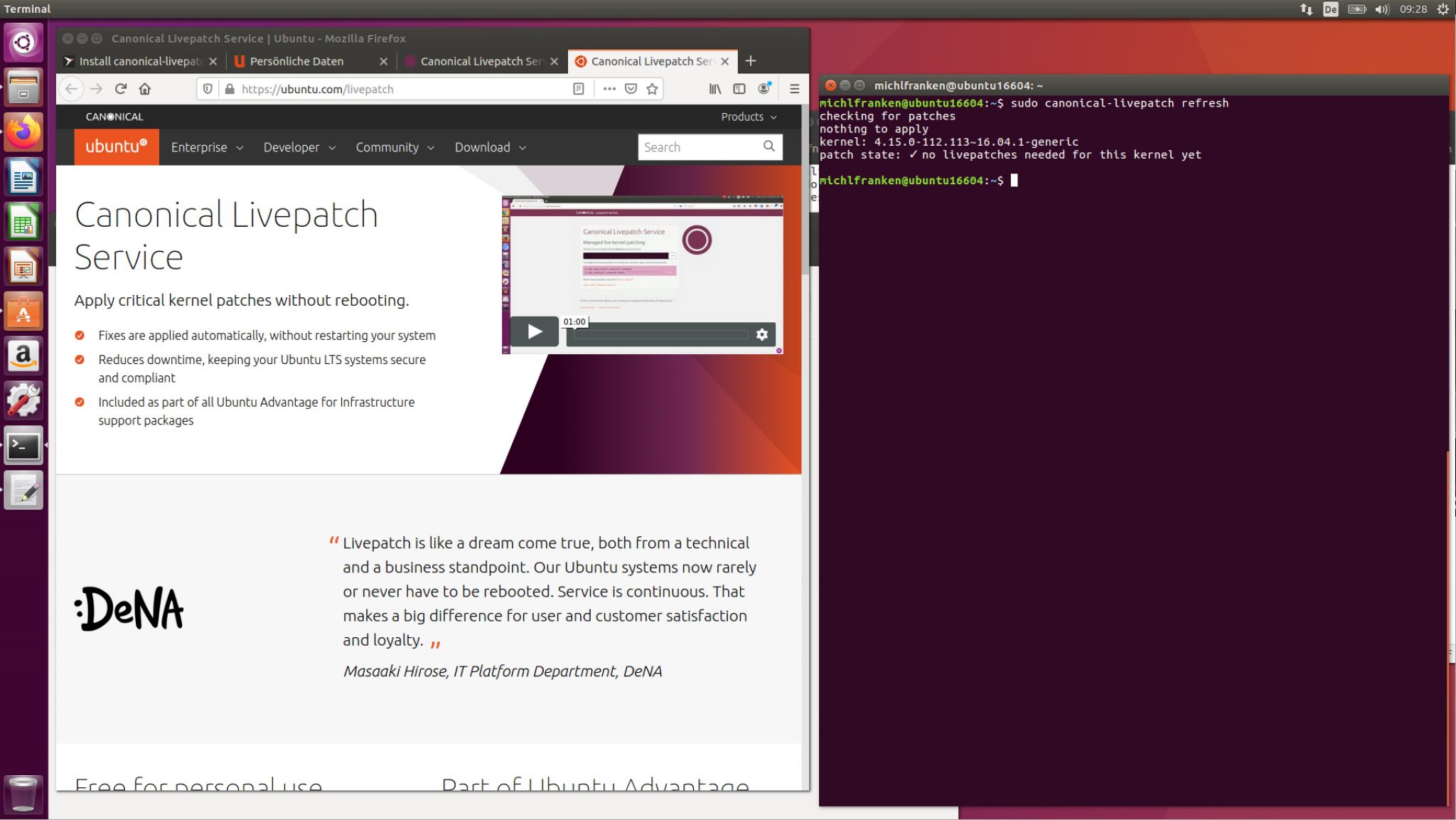Open the Files manager from launcher
1456x820 pixels.
23,87
